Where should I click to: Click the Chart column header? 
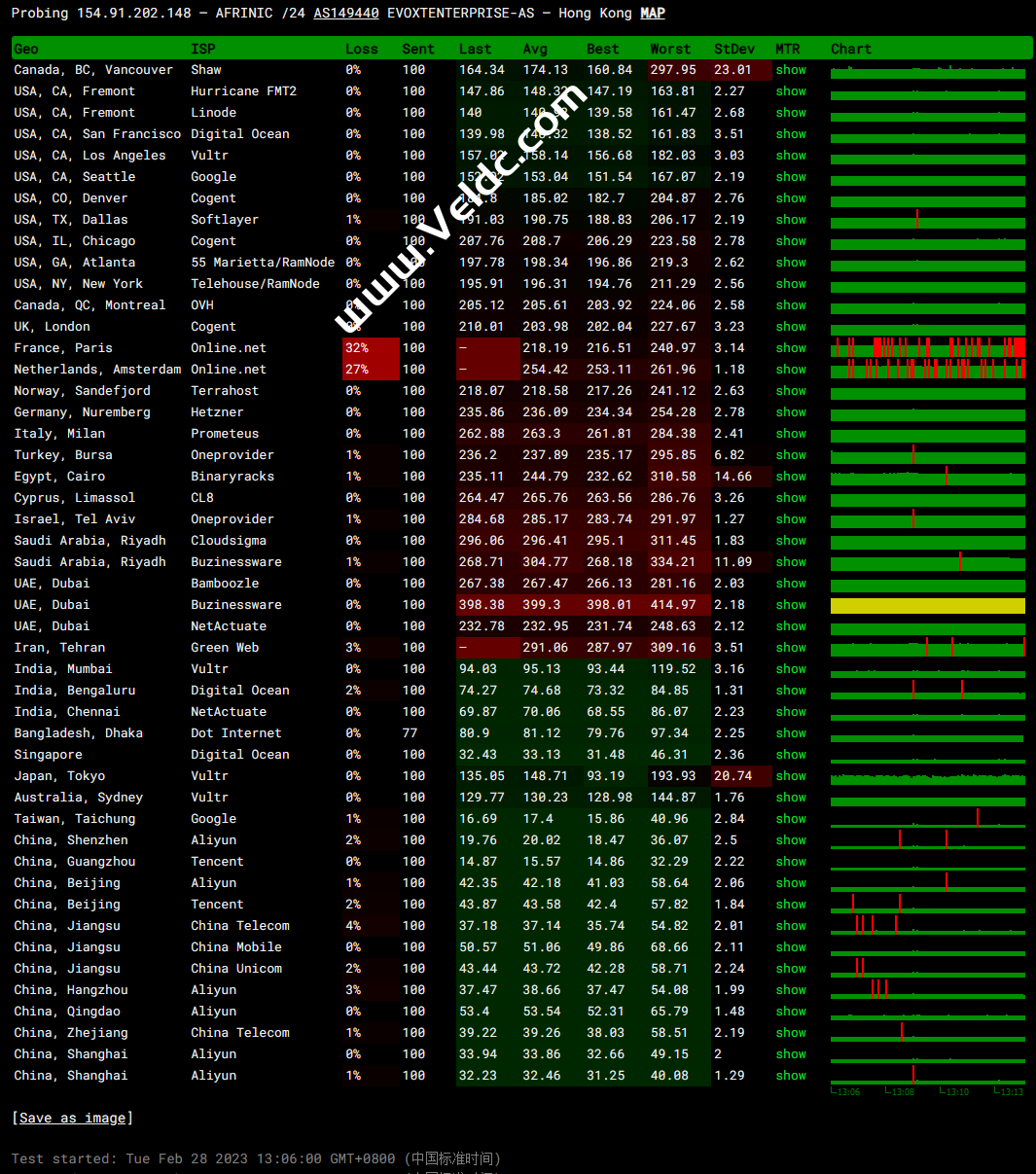click(851, 49)
